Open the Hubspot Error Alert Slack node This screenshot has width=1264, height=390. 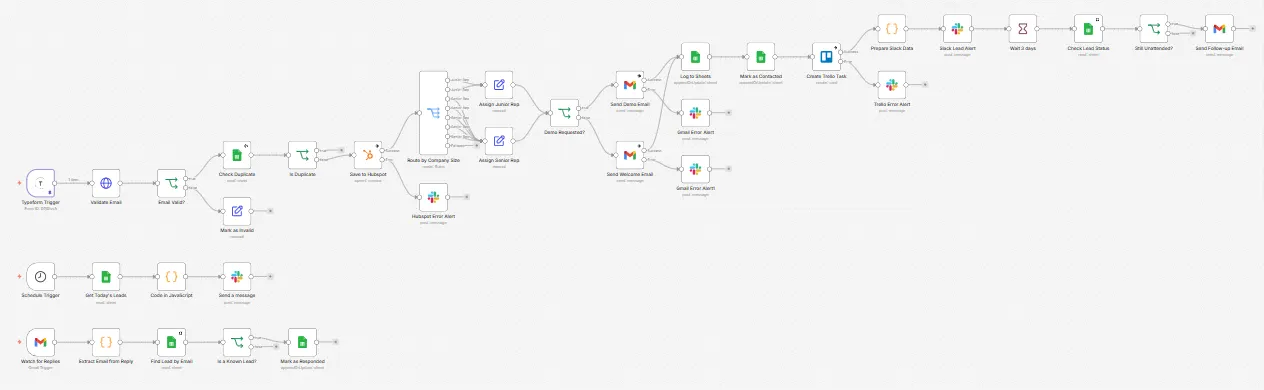click(434, 197)
